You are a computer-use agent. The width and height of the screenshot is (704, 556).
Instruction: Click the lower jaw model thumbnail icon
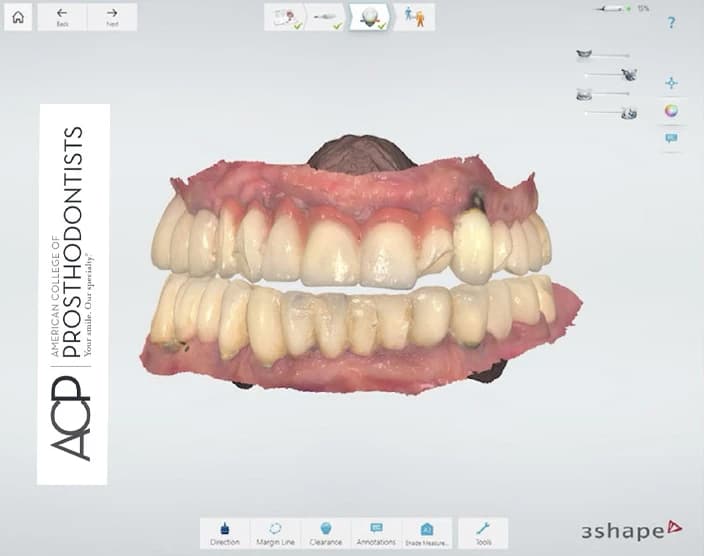pos(584,94)
